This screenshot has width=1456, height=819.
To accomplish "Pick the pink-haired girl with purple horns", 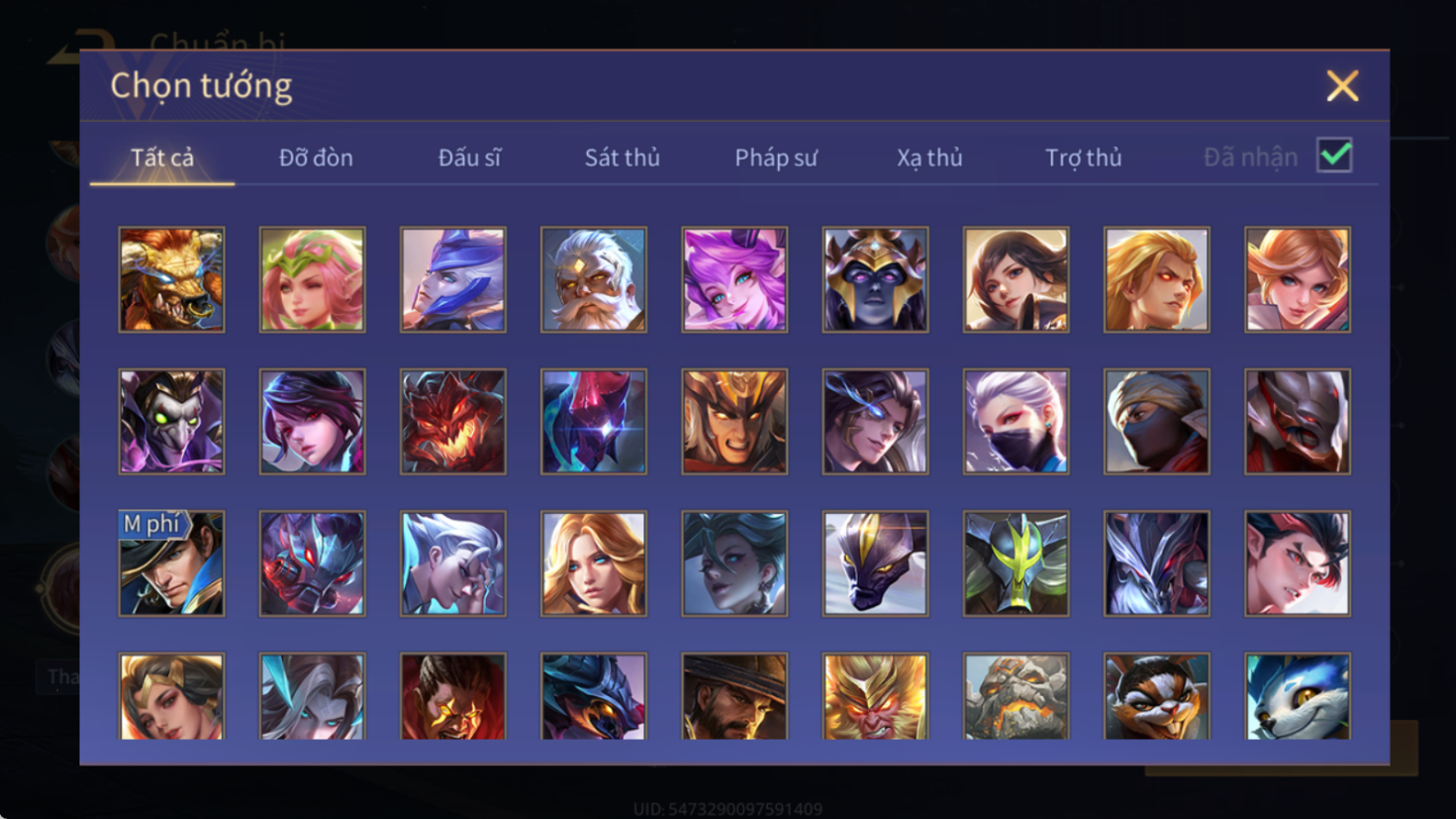I will pyautogui.click(x=734, y=279).
